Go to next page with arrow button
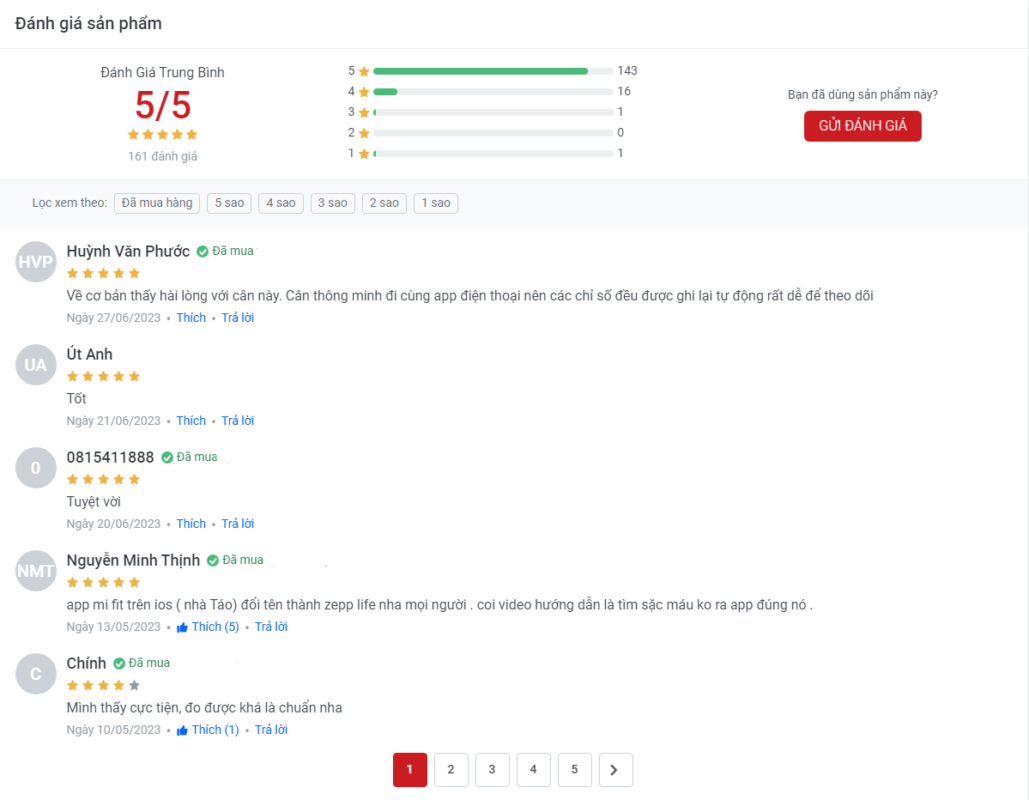This screenshot has height=800, width=1029. click(x=615, y=770)
